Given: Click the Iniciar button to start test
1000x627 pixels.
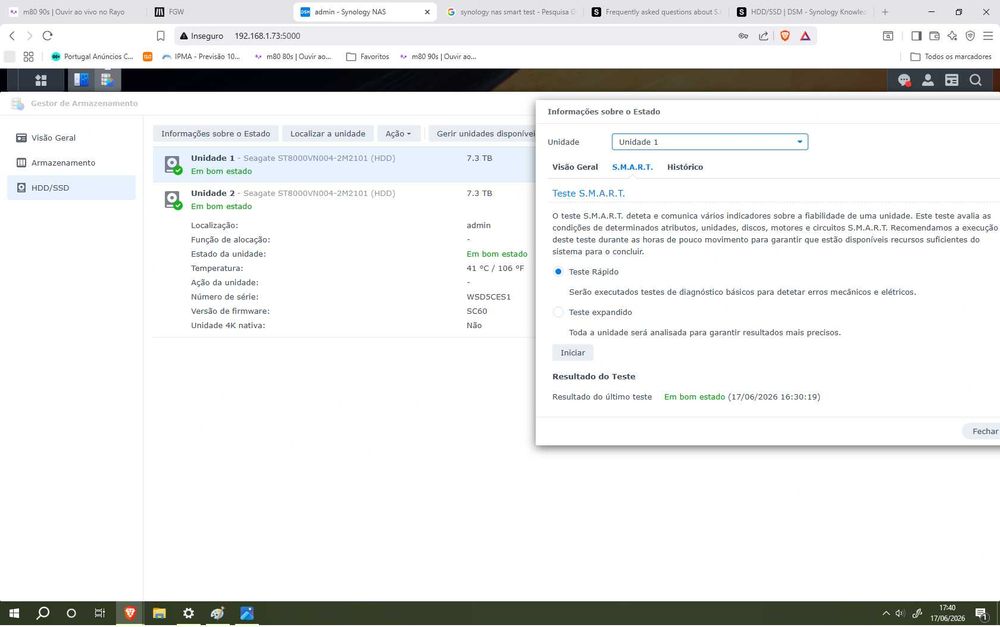Looking at the screenshot, I should click(x=572, y=353).
